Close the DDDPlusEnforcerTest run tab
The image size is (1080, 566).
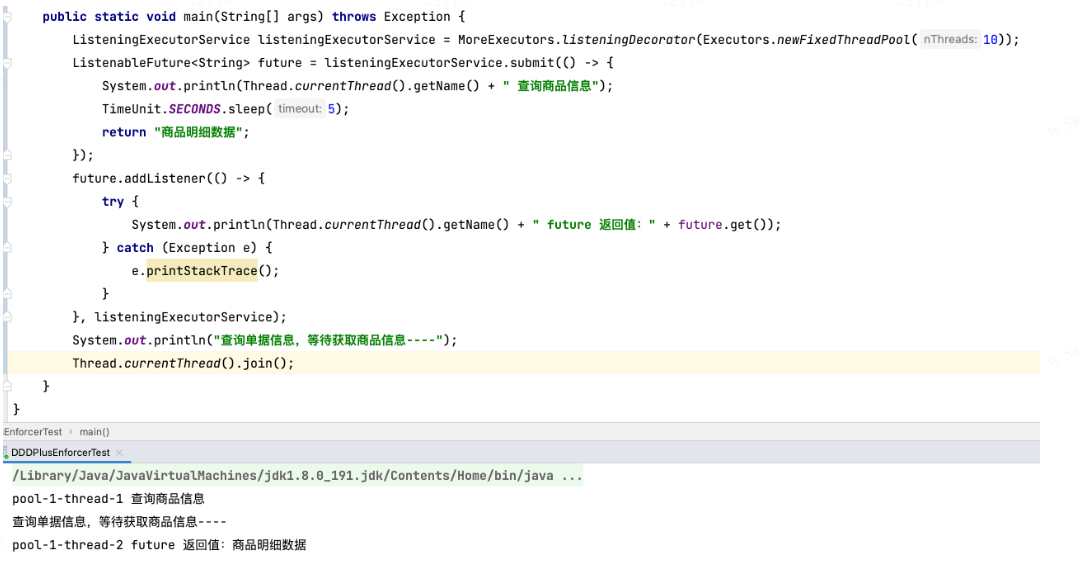pyautogui.click(x=119, y=452)
